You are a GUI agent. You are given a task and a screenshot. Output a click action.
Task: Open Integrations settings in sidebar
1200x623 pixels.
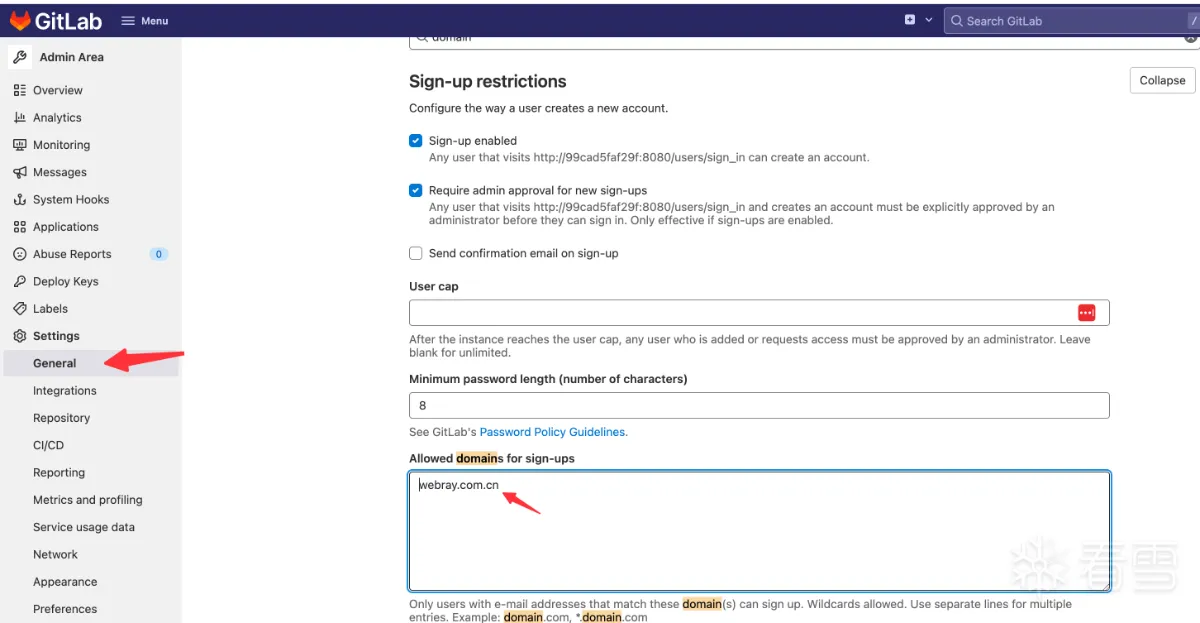pos(65,391)
